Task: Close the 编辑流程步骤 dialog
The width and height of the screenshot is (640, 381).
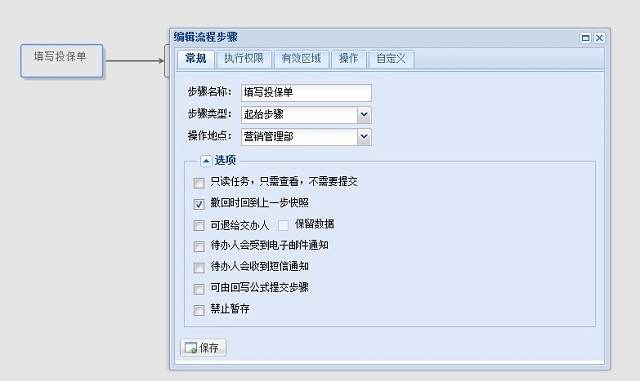Action: (599, 38)
